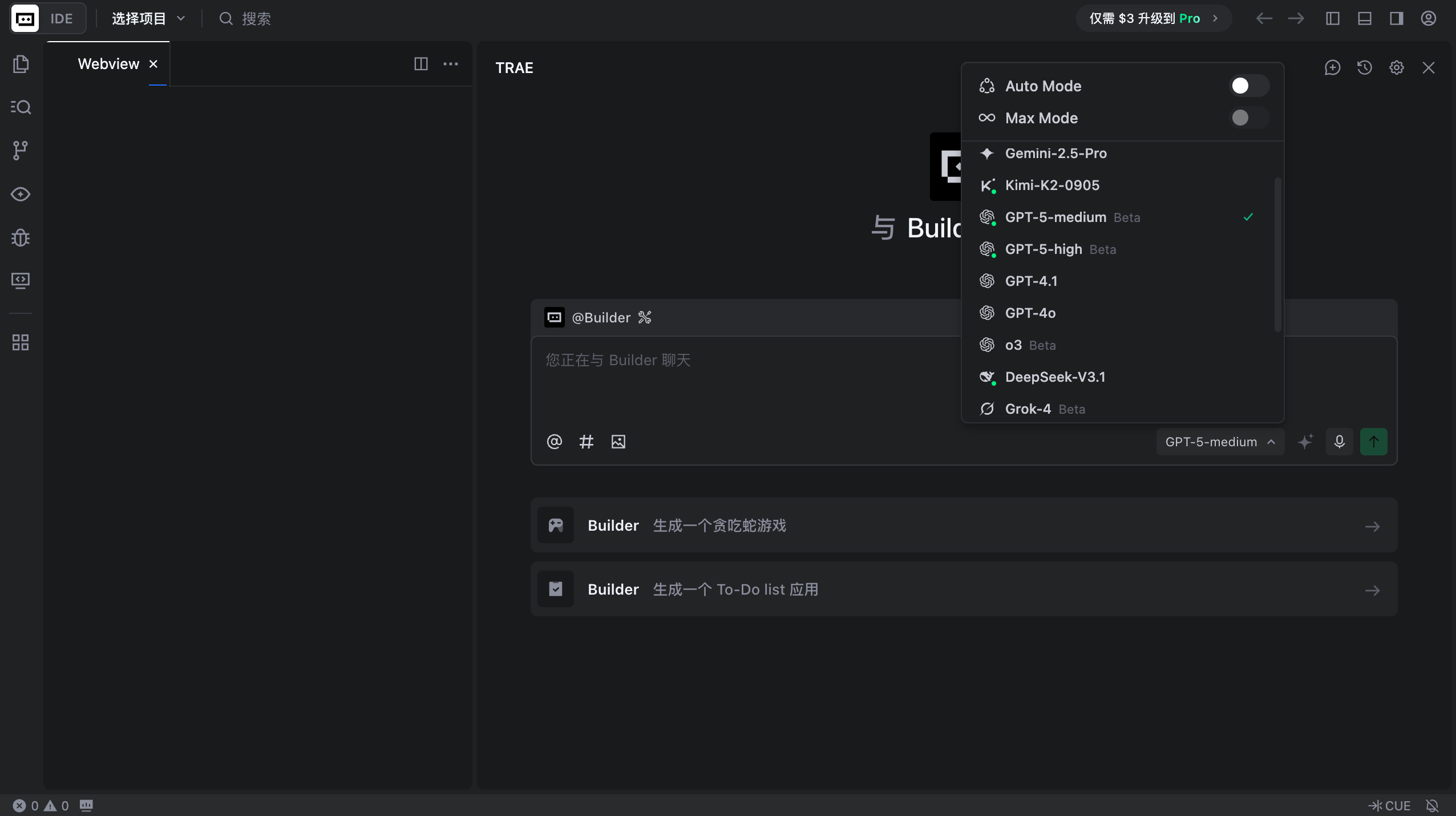Open TRAE panel settings gear
Image resolution: width=1456 pixels, height=816 pixels.
(x=1396, y=68)
